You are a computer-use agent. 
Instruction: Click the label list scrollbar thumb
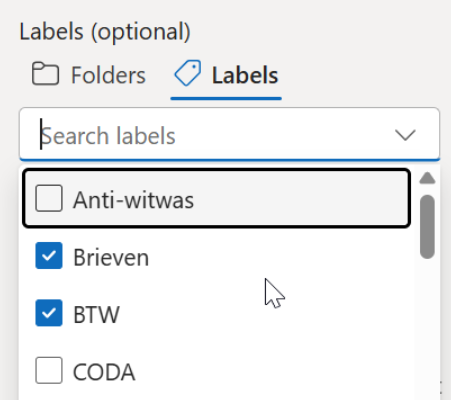[x=427, y=227]
